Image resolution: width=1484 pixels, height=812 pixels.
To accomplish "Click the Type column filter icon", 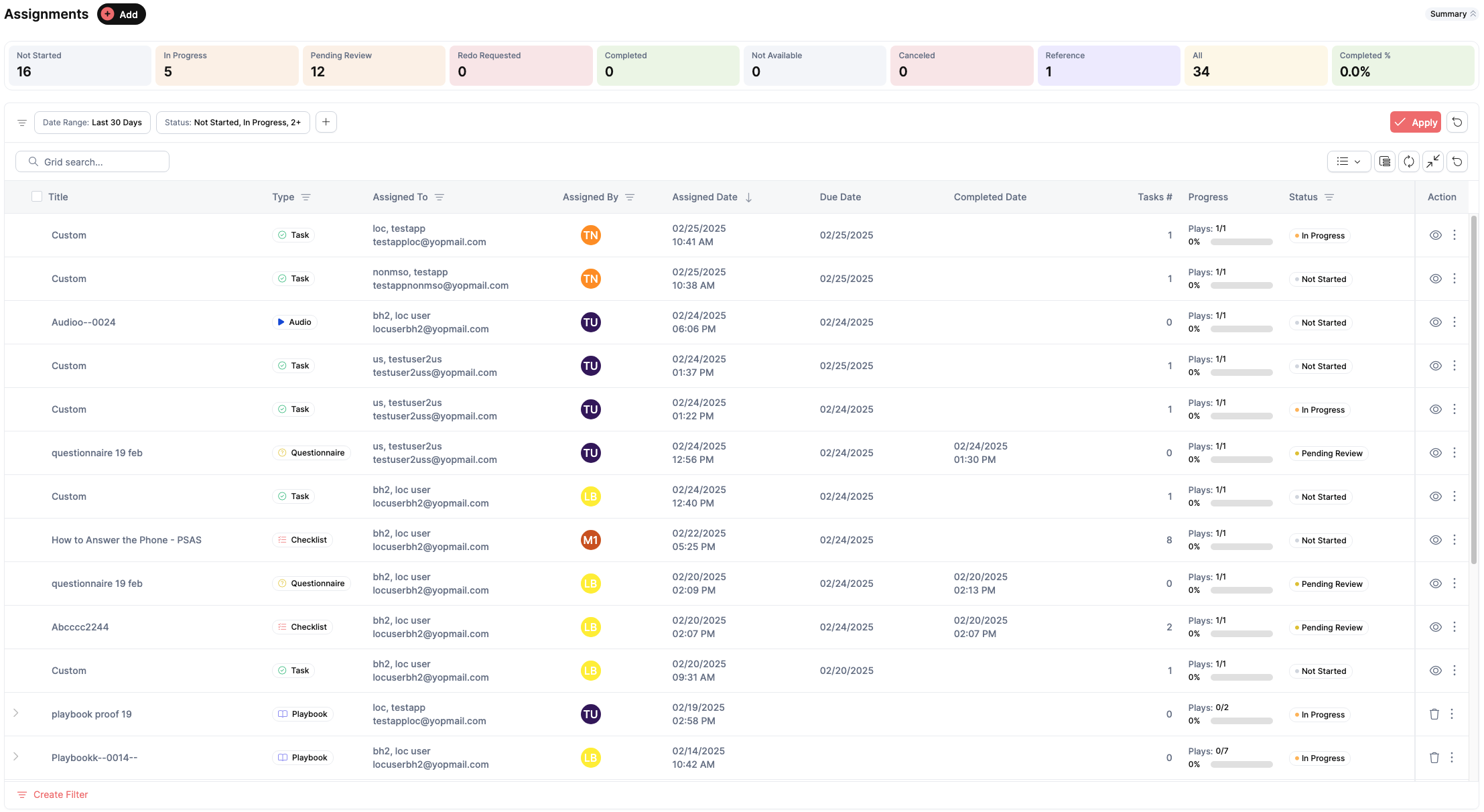I will (306, 197).
